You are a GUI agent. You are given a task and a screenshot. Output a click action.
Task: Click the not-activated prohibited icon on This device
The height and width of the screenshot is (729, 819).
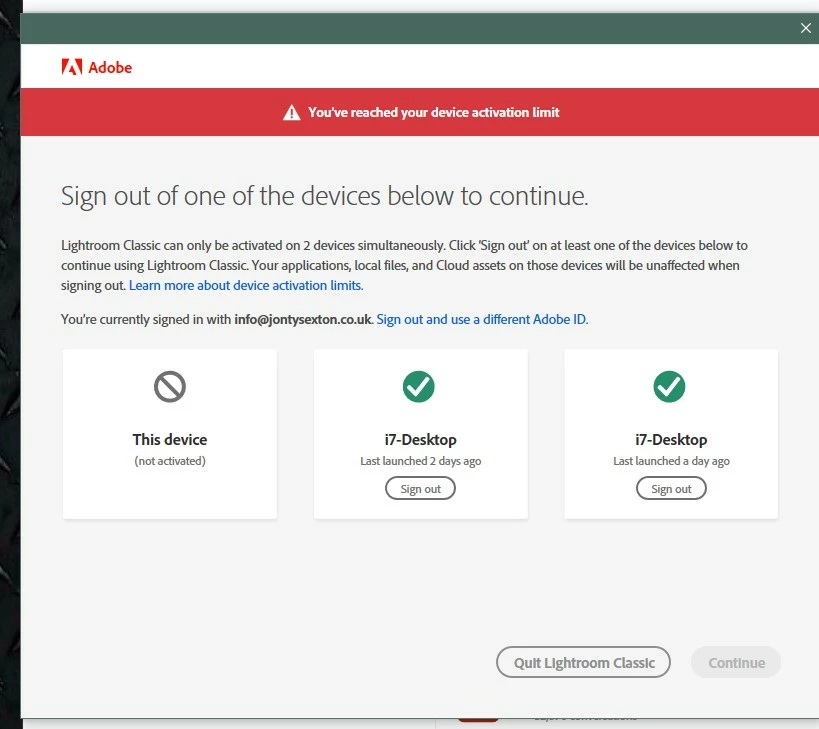pos(170,386)
